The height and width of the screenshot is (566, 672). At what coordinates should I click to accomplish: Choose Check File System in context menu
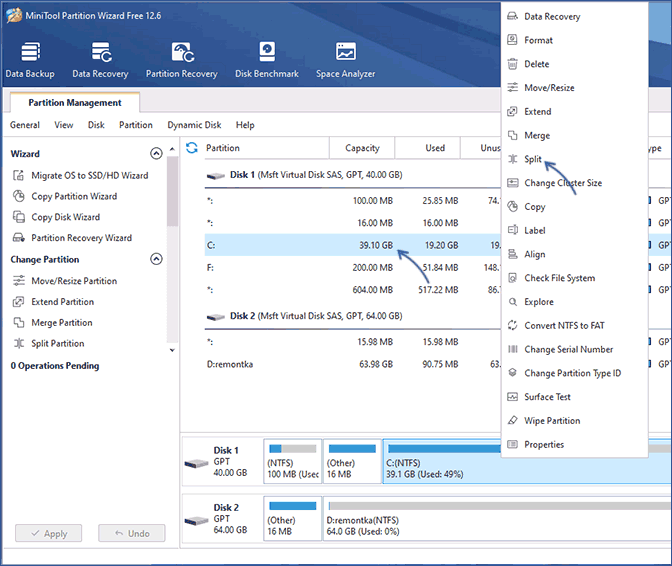tap(574, 278)
